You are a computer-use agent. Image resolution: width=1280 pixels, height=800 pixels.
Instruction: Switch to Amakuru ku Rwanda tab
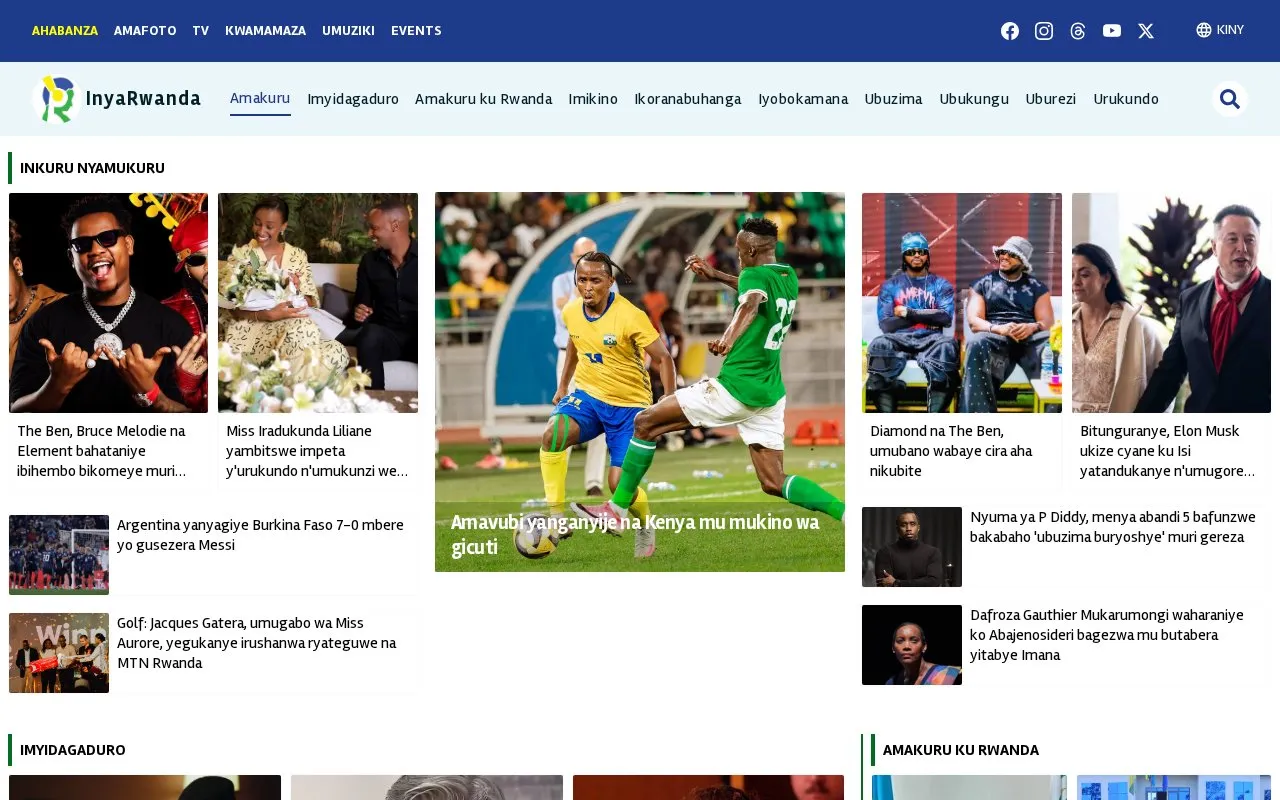484,99
